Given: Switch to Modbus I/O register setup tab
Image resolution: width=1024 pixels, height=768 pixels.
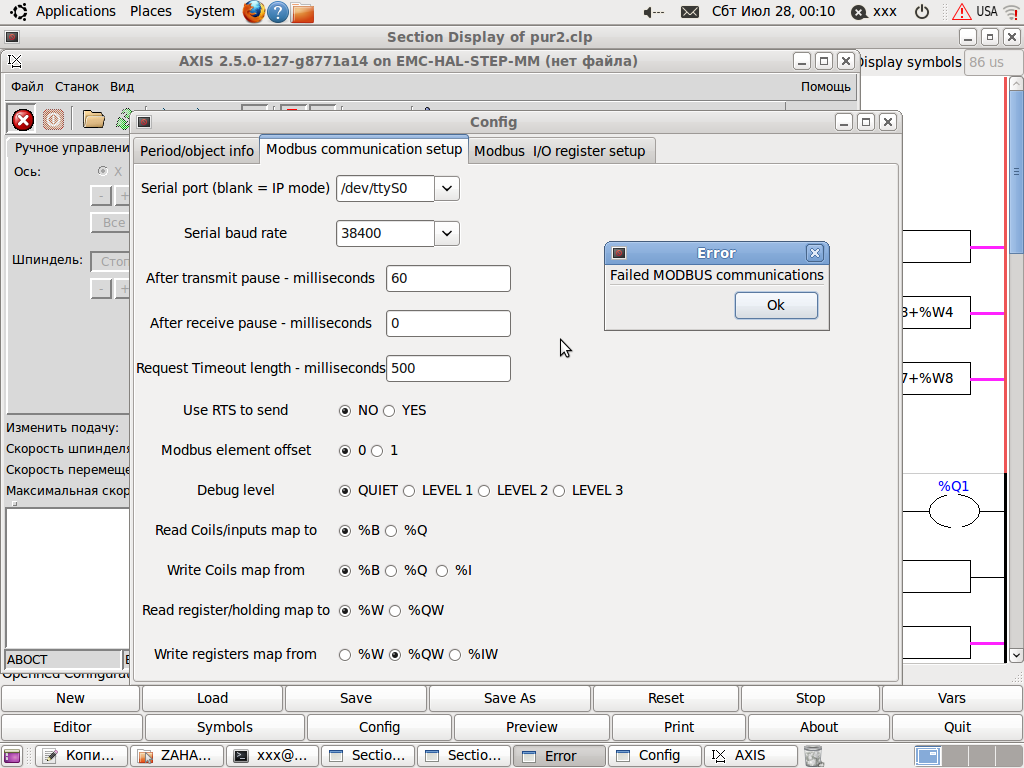Looking at the screenshot, I should (x=560, y=151).
